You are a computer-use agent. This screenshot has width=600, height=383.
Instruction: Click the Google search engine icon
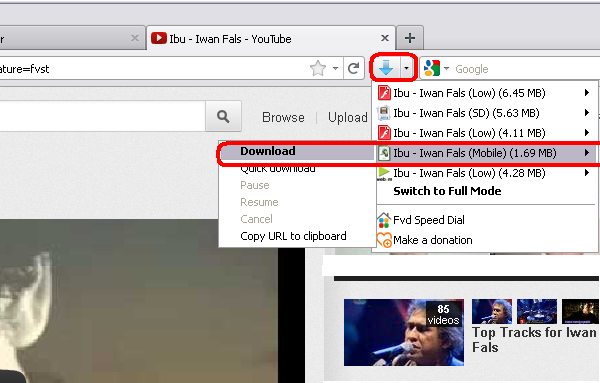coord(432,68)
